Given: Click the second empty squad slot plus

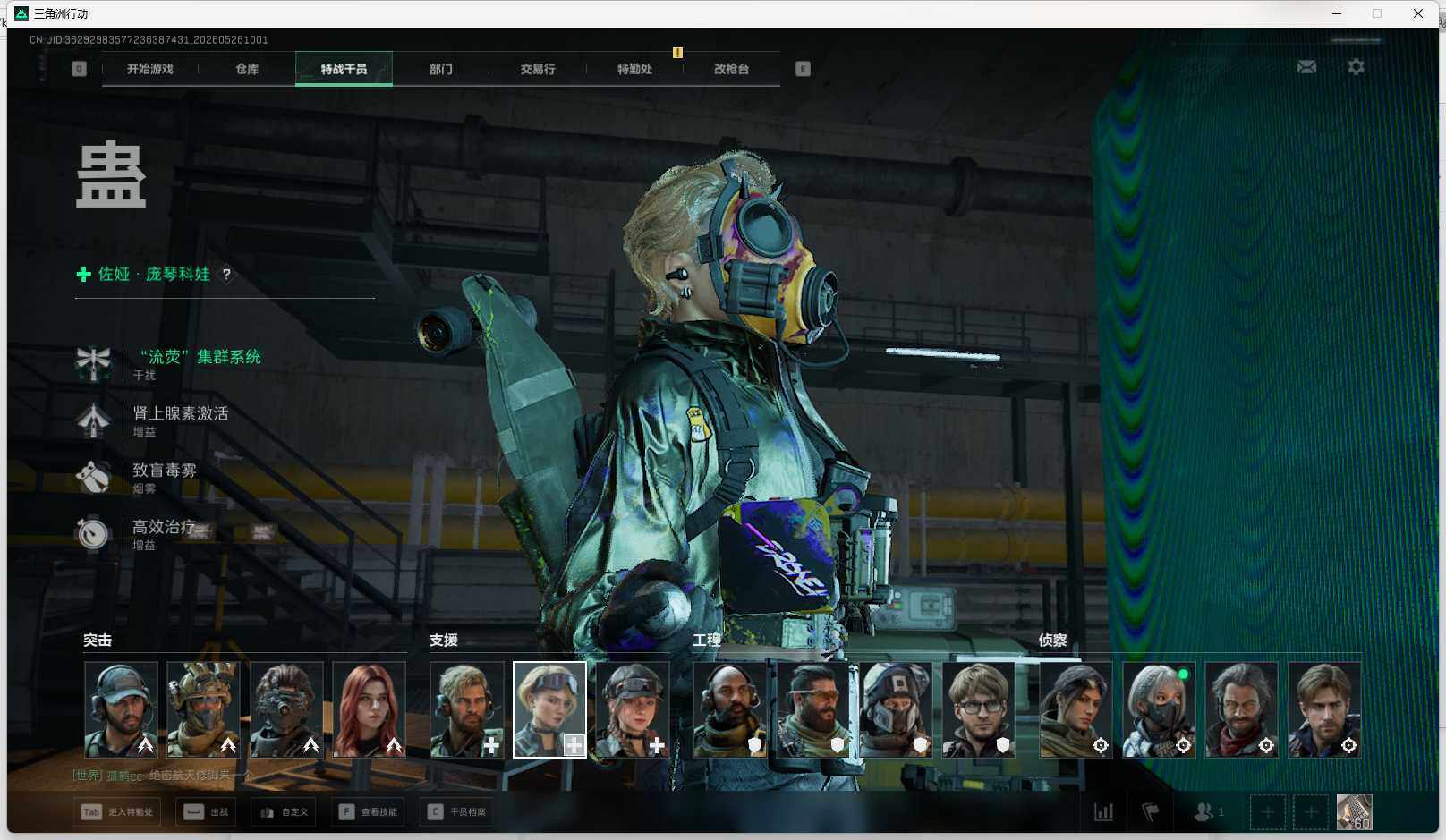Looking at the screenshot, I should tap(1310, 812).
